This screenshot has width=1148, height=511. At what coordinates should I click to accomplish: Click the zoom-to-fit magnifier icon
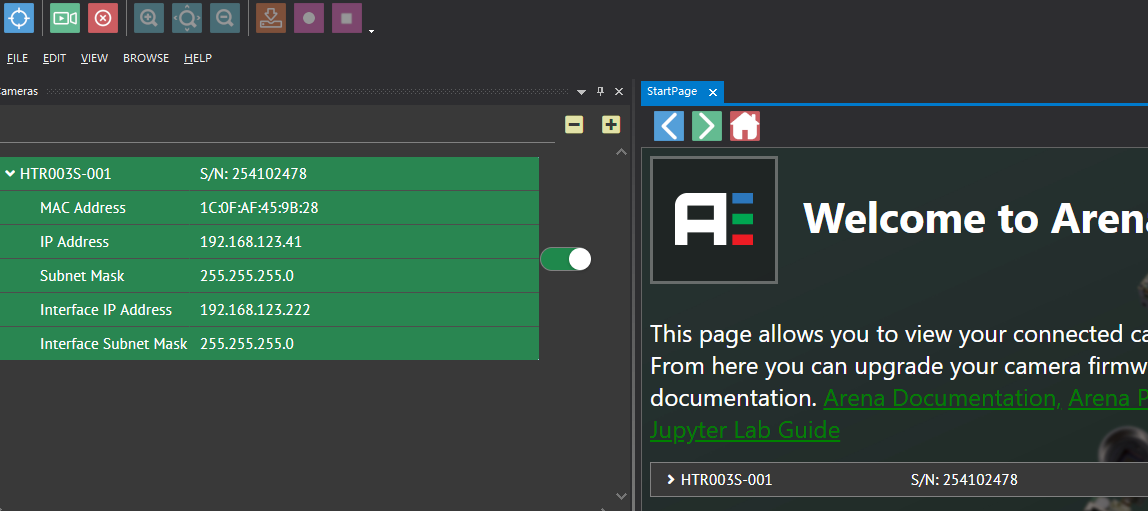pos(187,18)
